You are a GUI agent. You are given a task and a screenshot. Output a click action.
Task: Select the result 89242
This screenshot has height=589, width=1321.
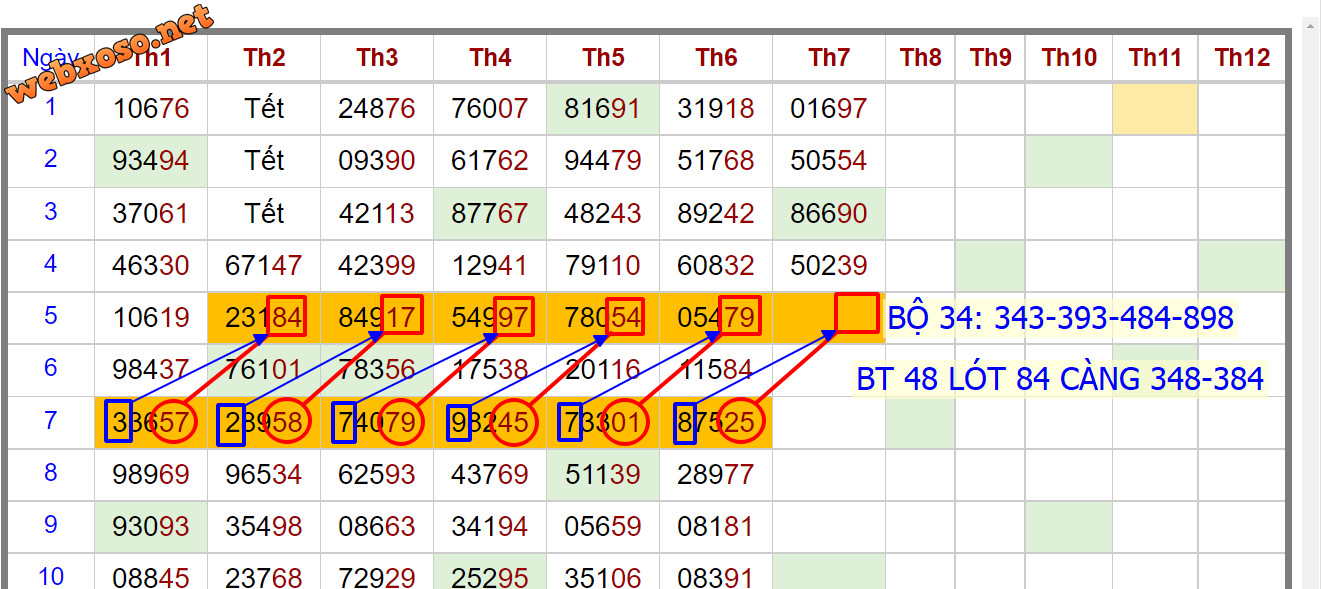[x=716, y=214]
